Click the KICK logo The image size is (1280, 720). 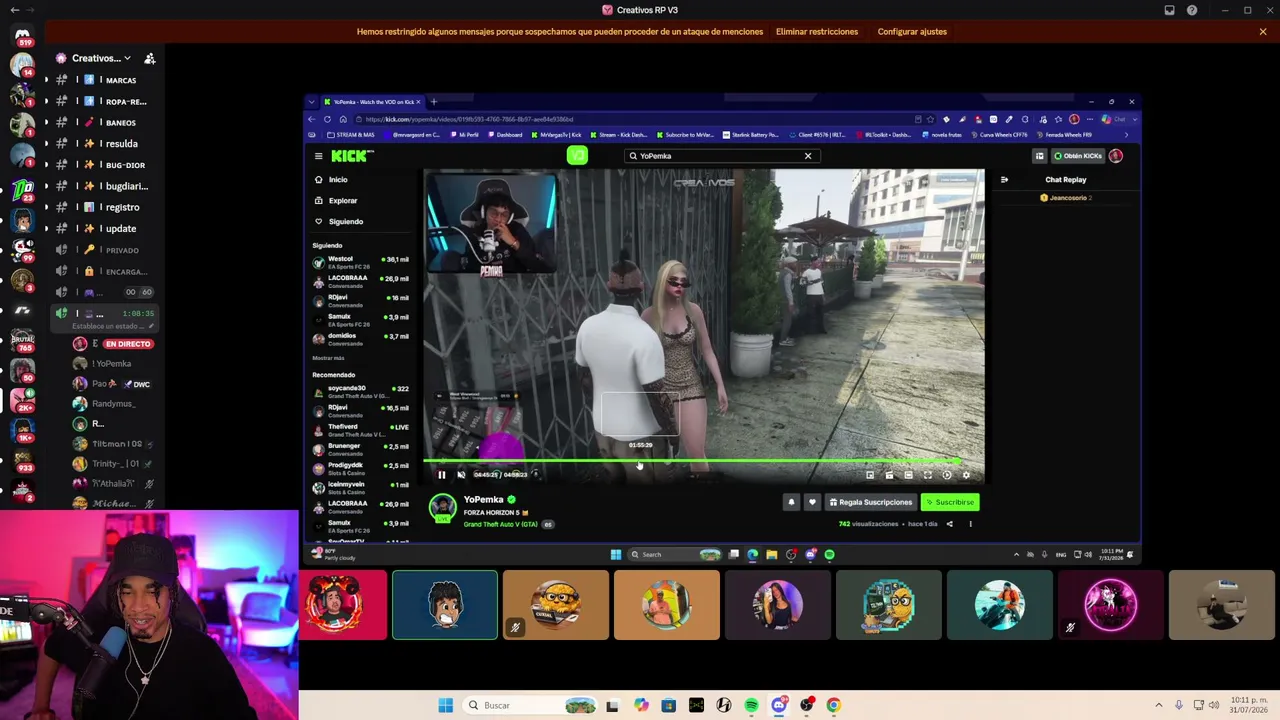352,156
